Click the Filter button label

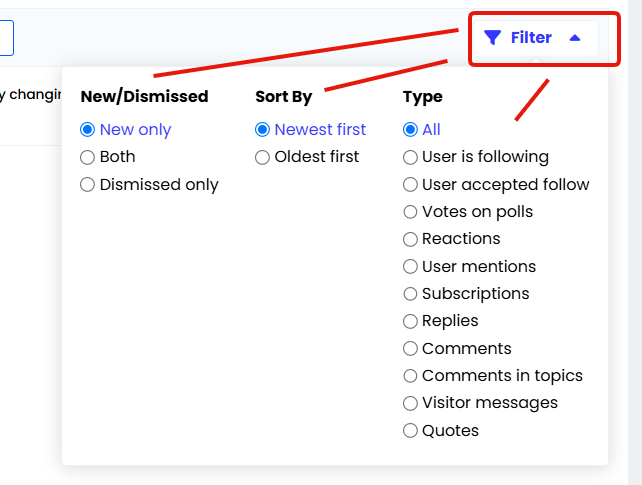point(531,38)
